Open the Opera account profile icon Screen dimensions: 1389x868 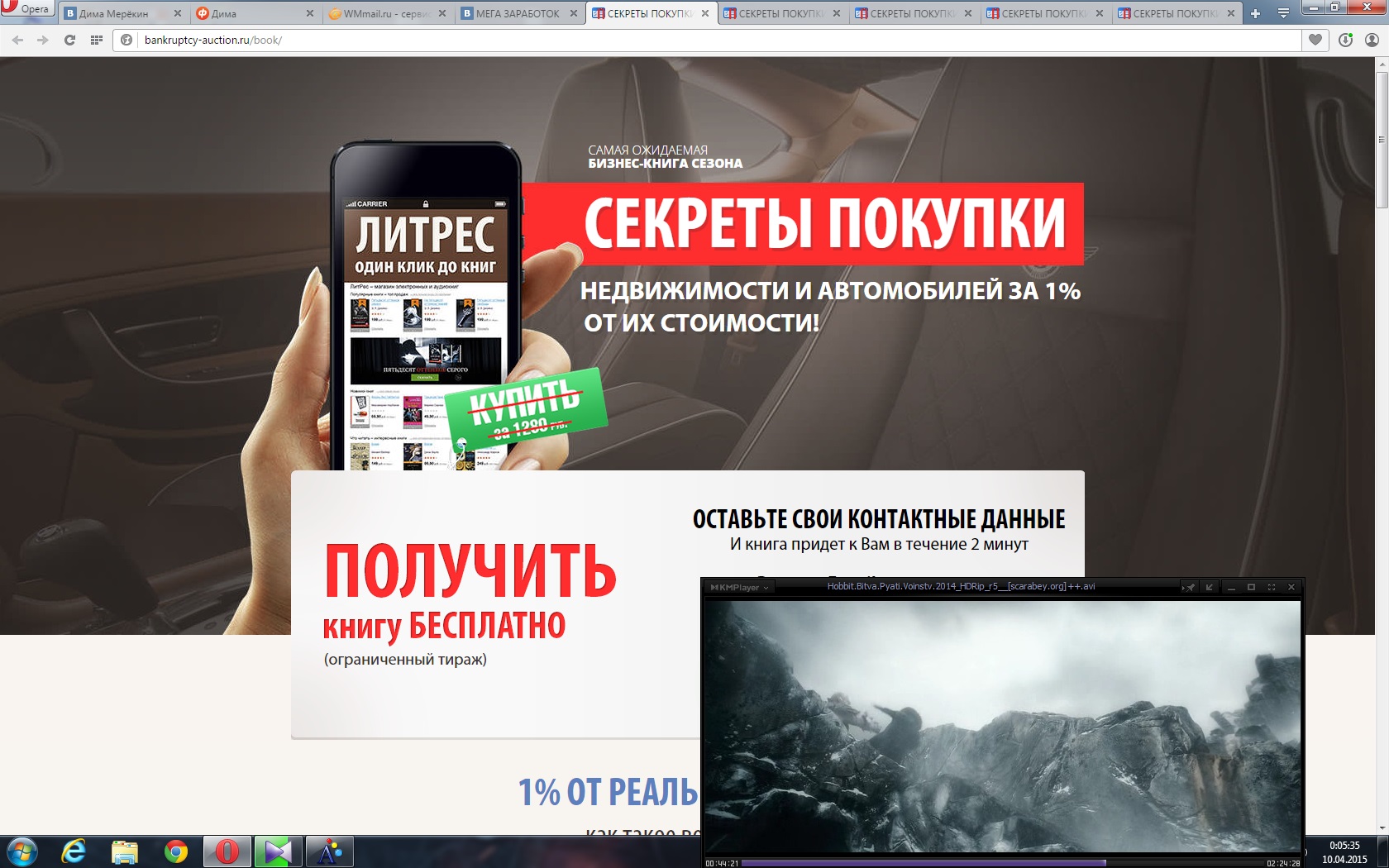click(x=1372, y=40)
